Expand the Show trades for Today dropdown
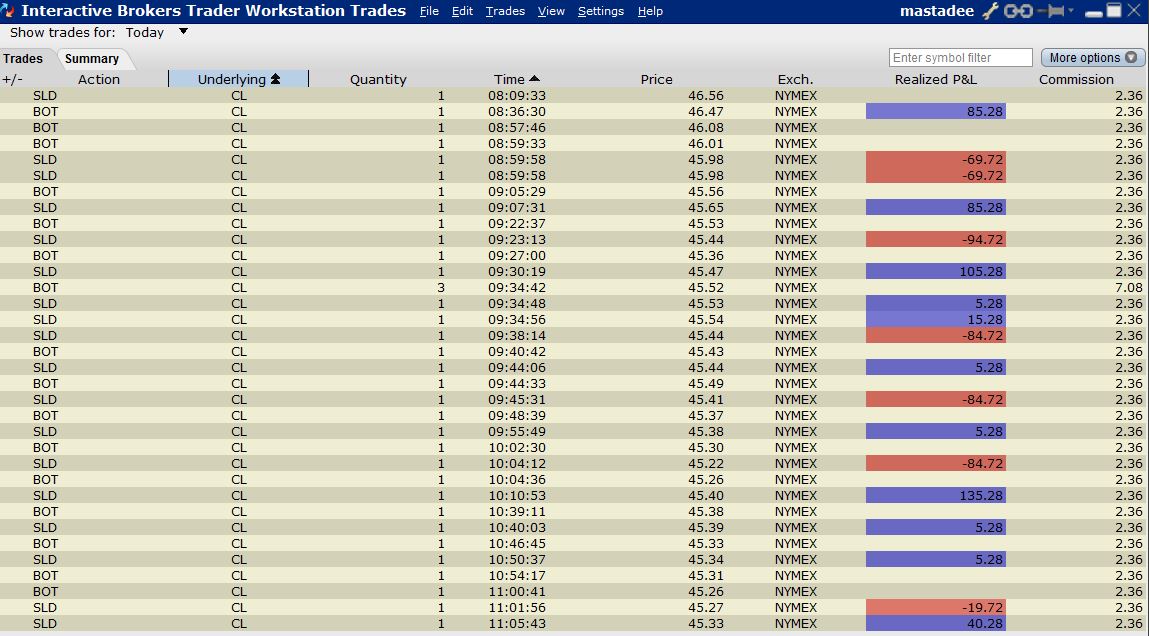 [x=183, y=32]
